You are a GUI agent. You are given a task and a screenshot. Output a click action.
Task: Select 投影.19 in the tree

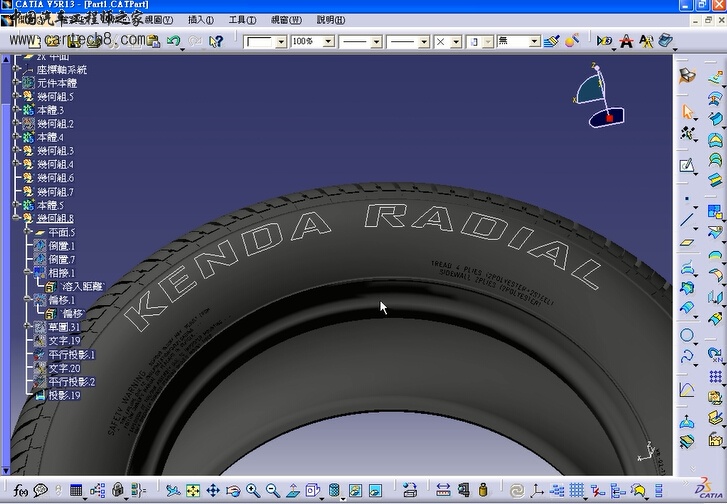pos(64,395)
